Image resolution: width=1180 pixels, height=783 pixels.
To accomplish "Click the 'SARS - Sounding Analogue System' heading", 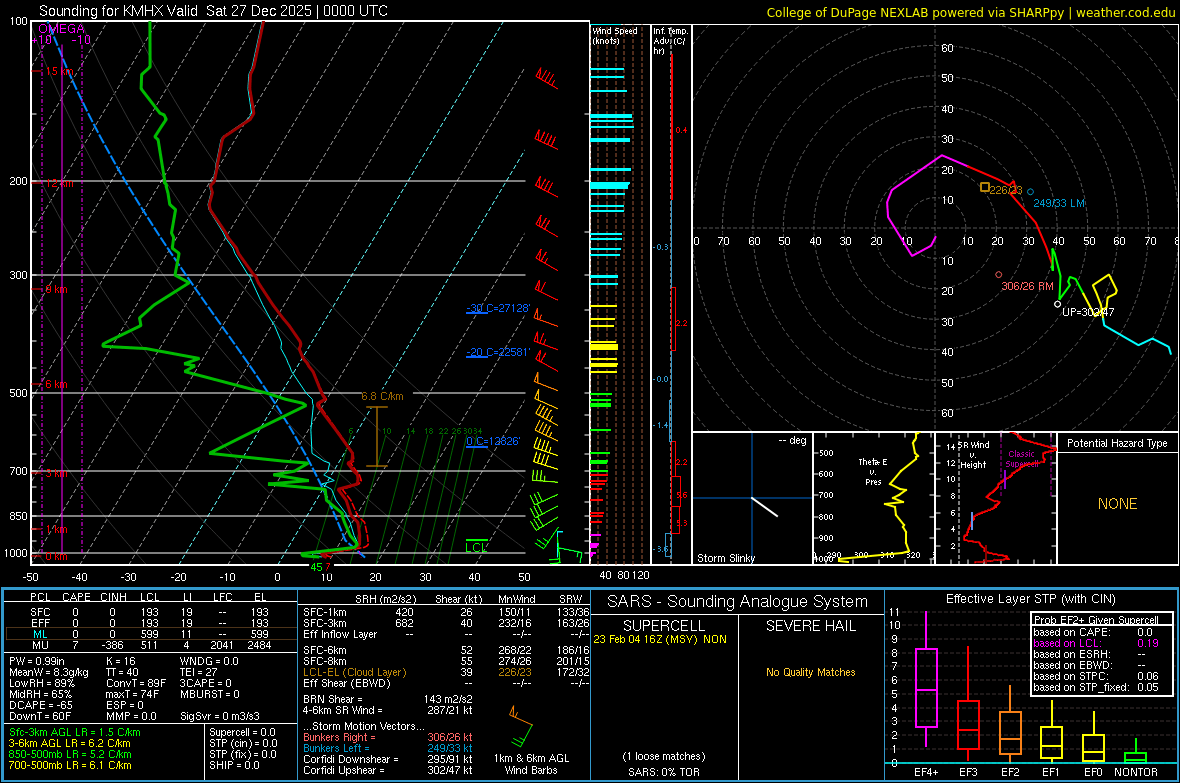I will click(x=737, y=602).
